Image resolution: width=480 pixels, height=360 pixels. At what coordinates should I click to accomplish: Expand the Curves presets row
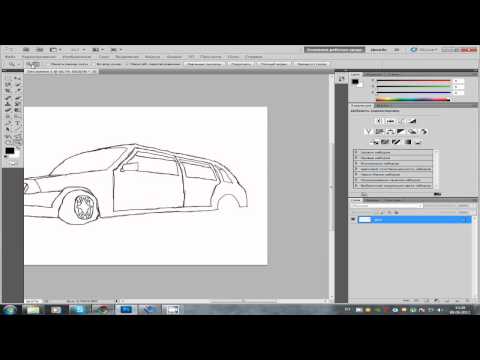click(356, 158)
